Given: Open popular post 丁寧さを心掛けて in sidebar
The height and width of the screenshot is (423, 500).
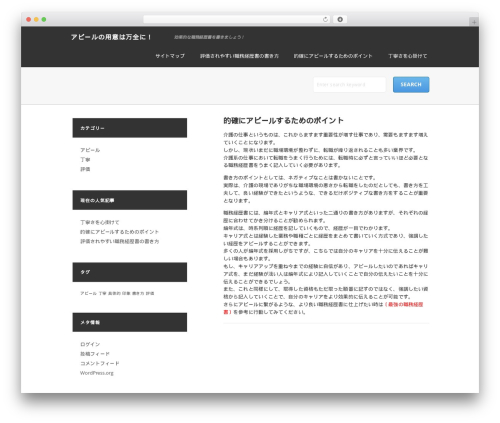Looking at the screenshot, I should 99,222.
